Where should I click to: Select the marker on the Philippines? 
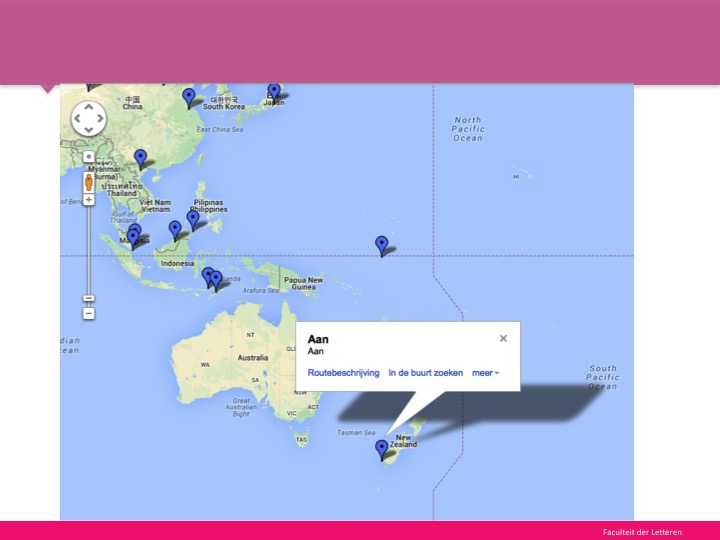click(x=193, y=221)
